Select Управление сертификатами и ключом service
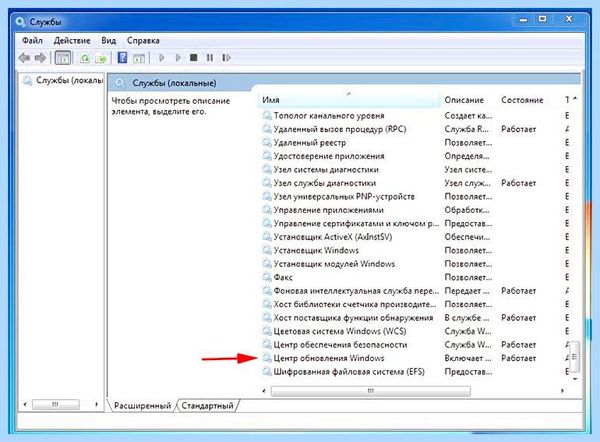 (x=356, y=223)
